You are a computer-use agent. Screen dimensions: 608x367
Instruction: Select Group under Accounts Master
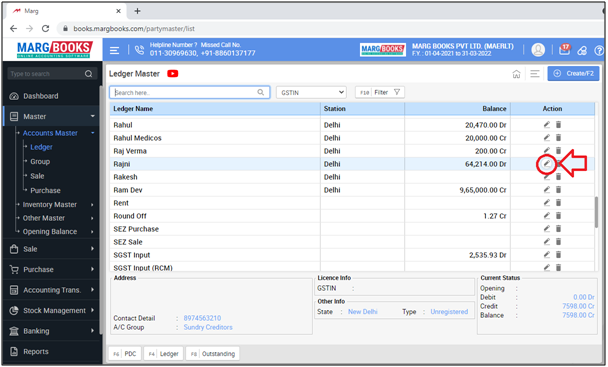point(40,161)
